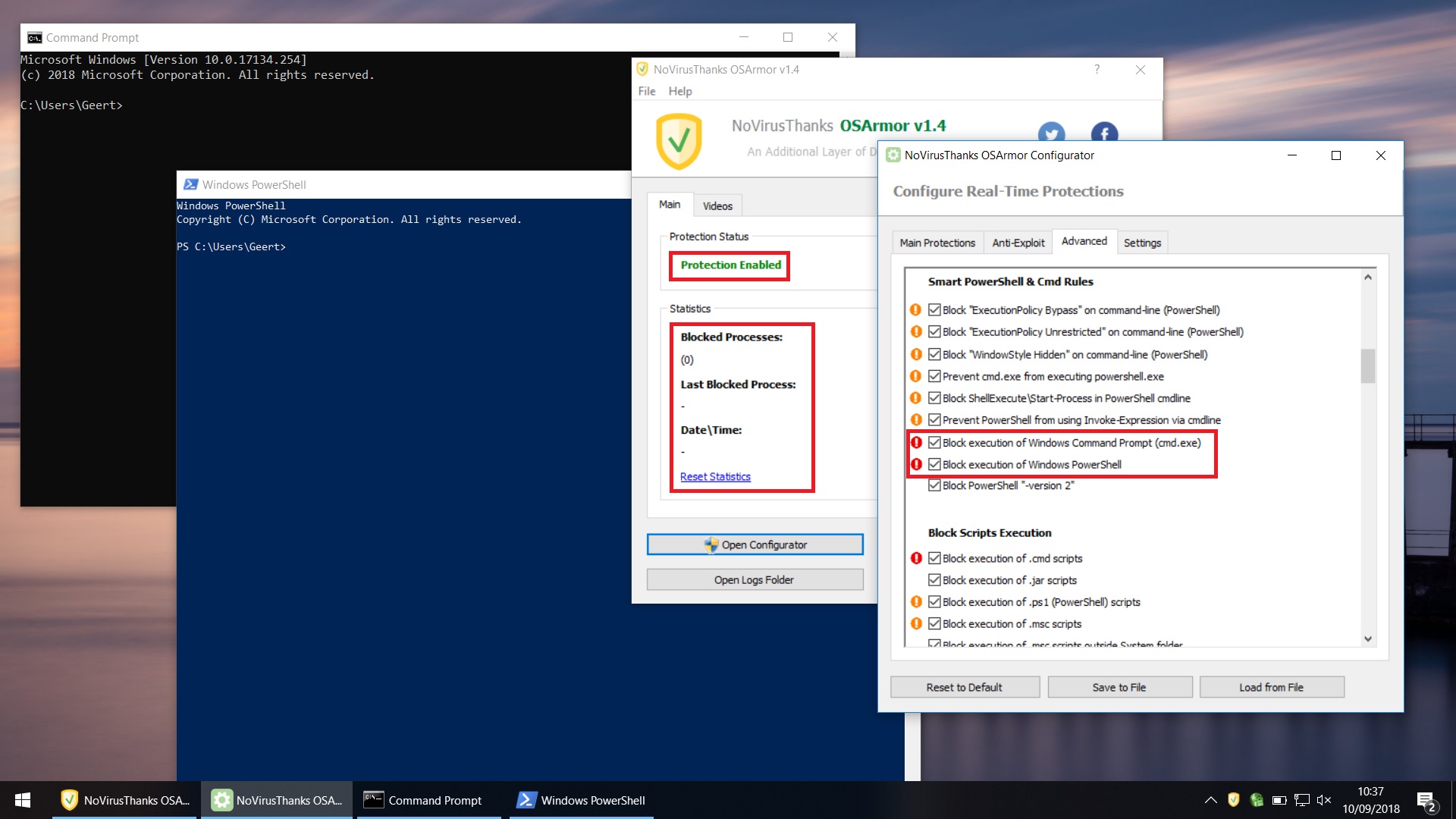Uncheck Block execution of Windows PowerShell

point(934,465)
